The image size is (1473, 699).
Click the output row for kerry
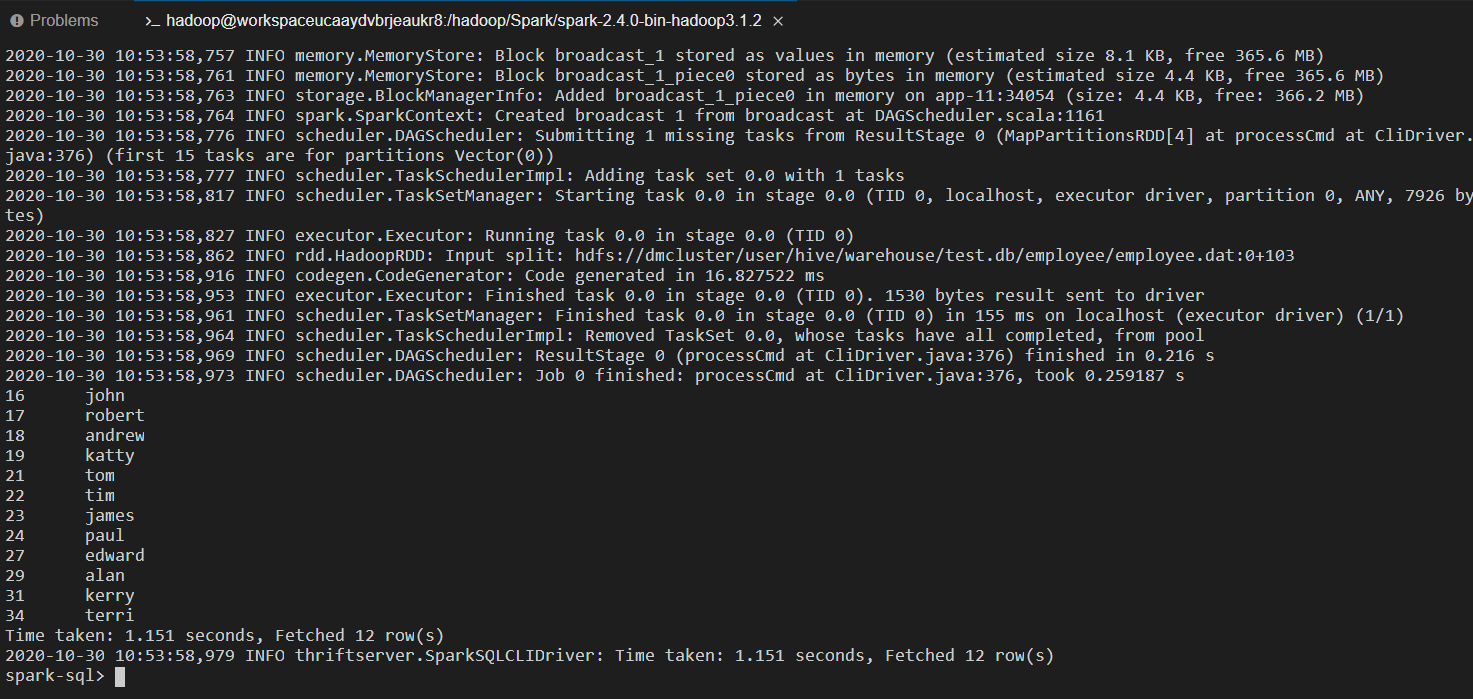click(70, 596)
